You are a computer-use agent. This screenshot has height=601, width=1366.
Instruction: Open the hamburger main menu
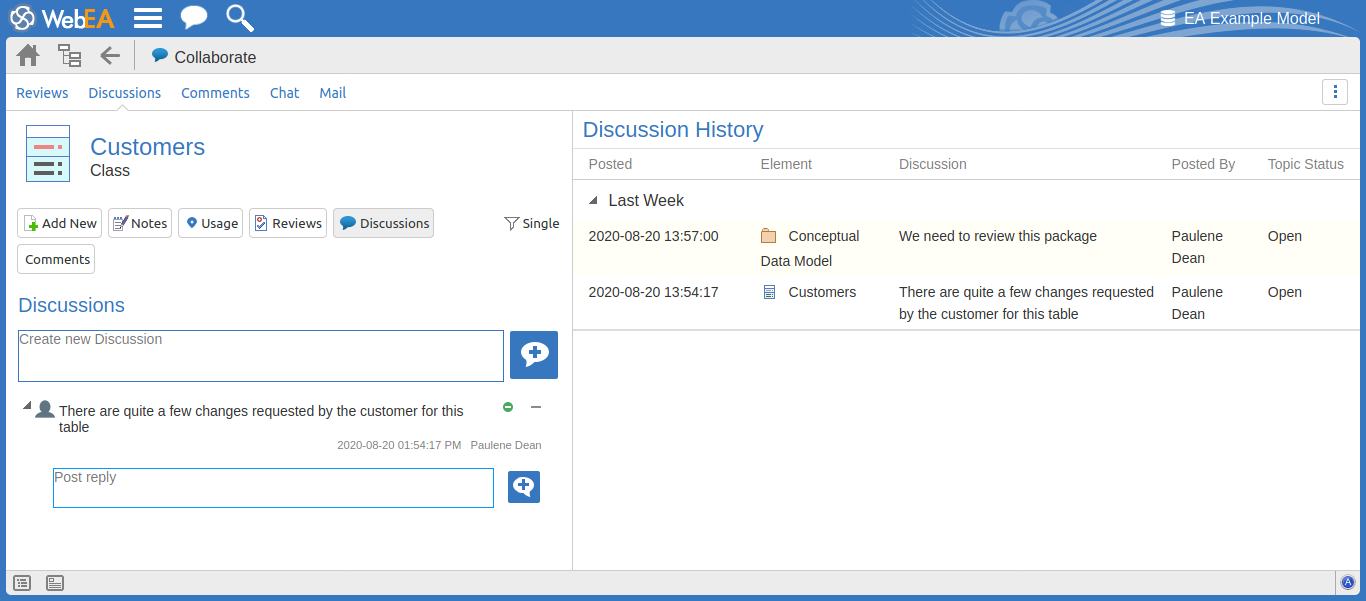(148, 18)
